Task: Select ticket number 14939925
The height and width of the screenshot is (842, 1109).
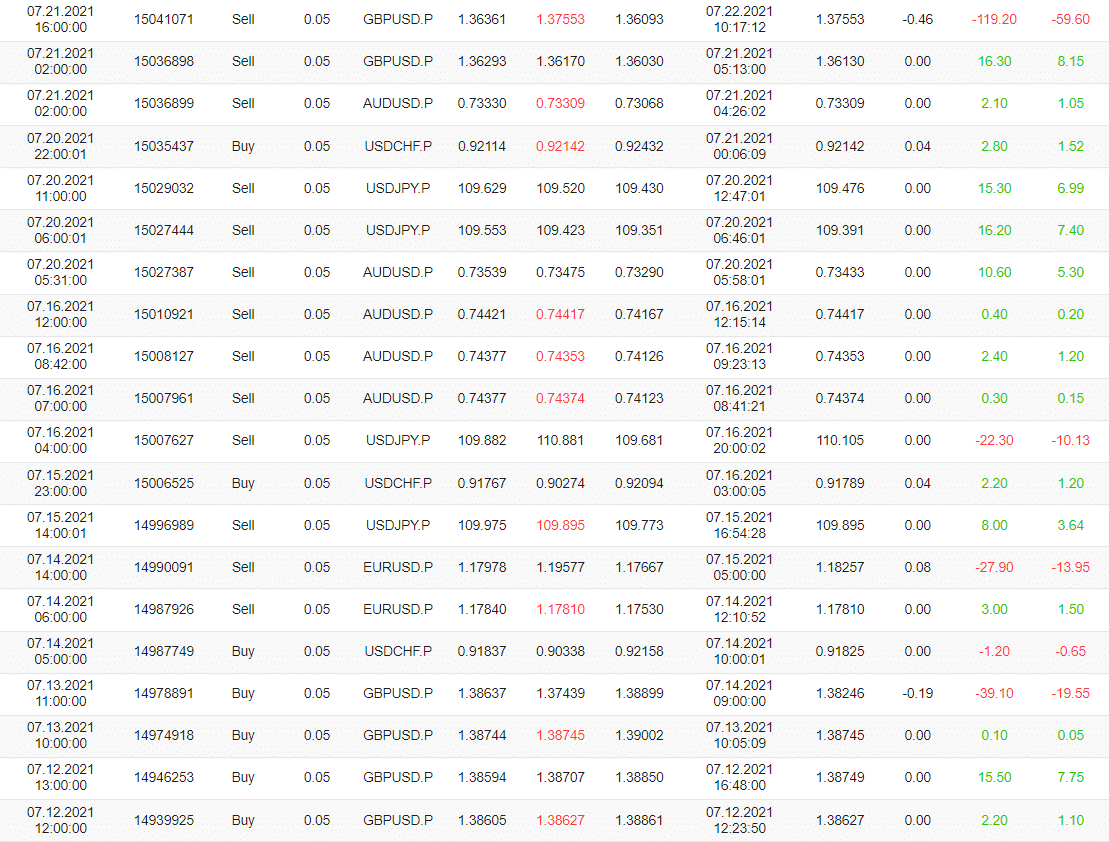Action: (x=163, y=820)
